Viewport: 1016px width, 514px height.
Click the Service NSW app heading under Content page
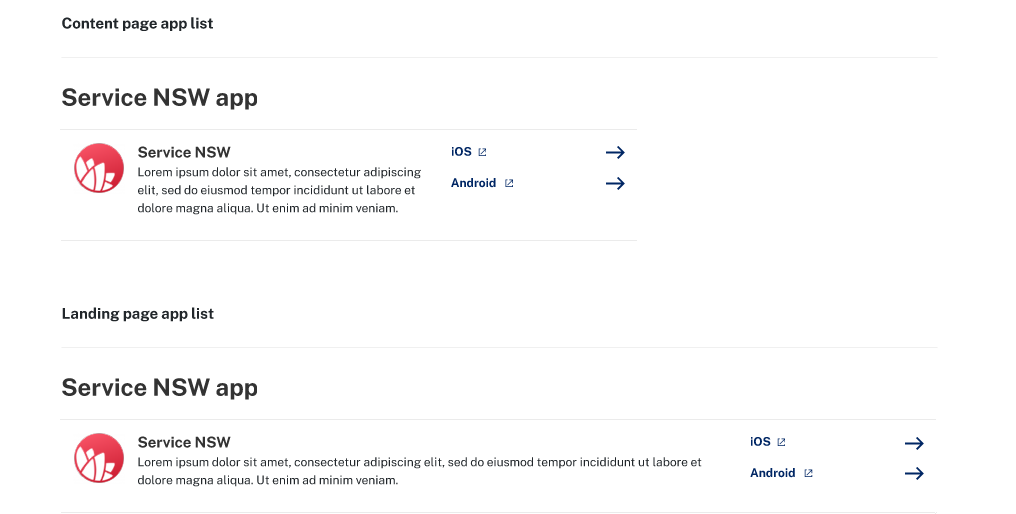(159, 98)
